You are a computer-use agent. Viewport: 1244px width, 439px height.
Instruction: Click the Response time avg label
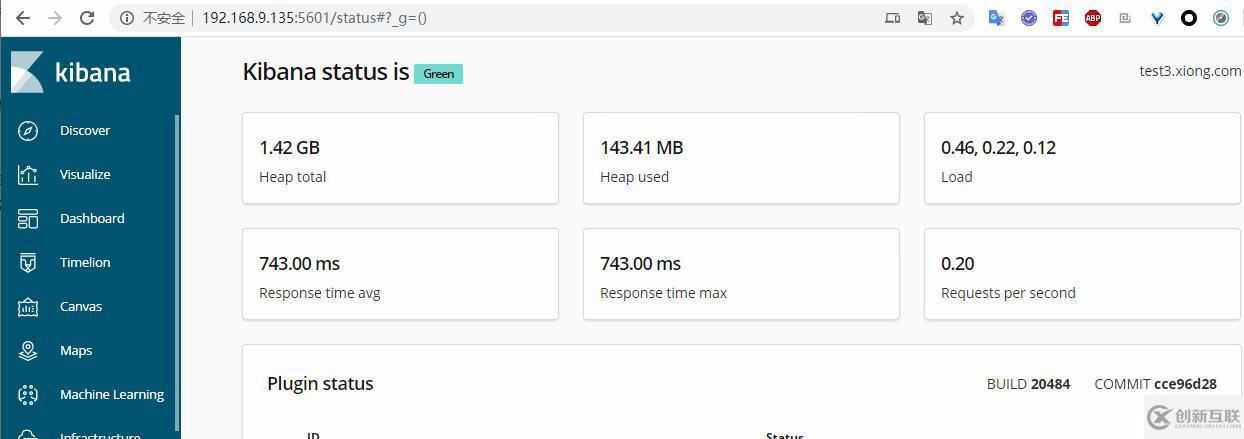coord(320,293)
